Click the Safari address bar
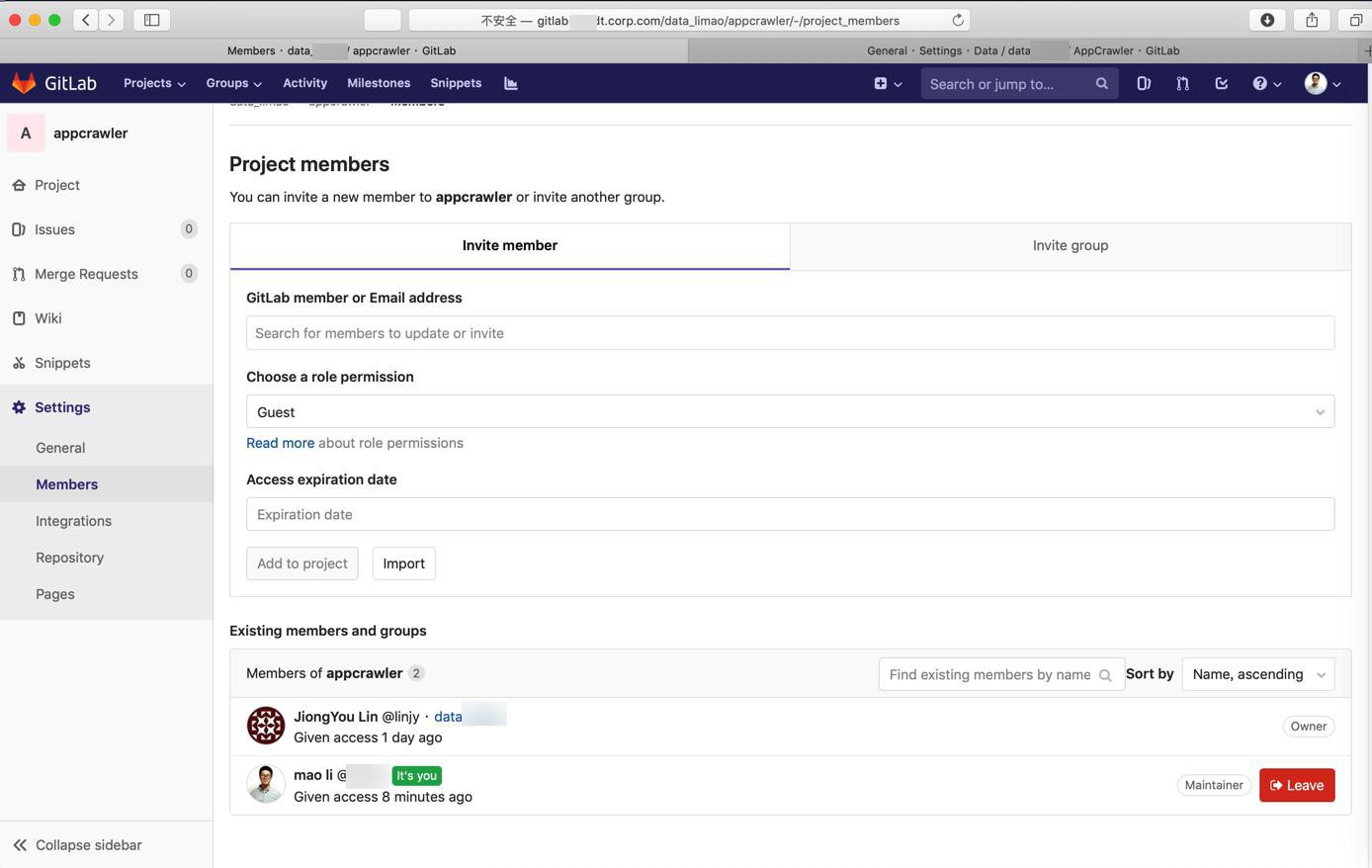Viewport: 1372px width, 868px height. coord(689,20)
